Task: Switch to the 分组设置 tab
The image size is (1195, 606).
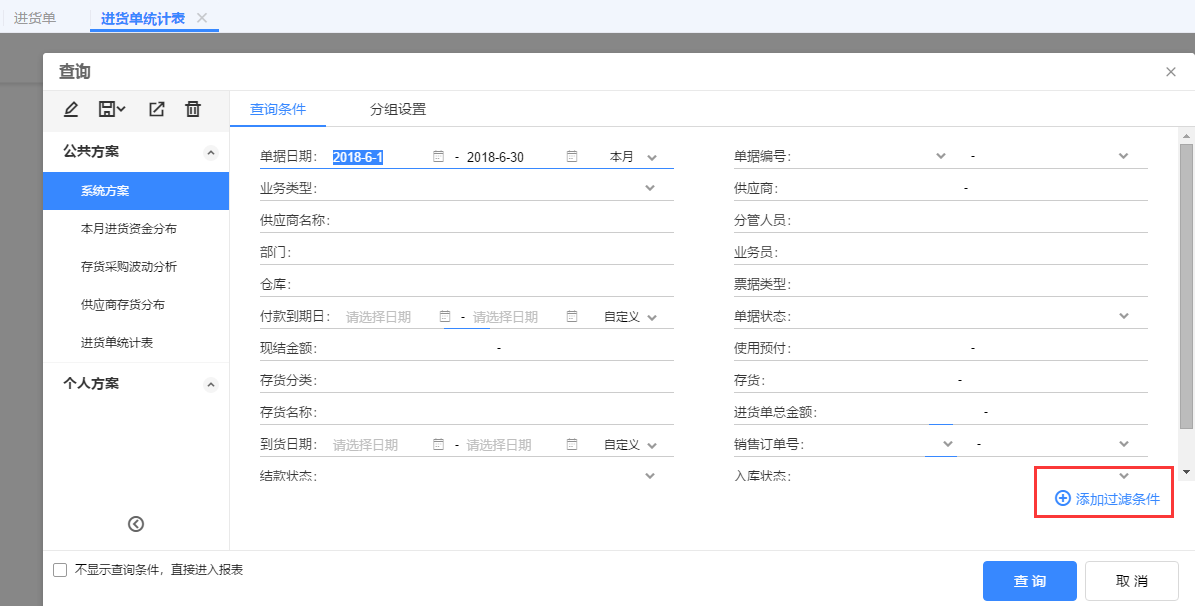Action: pyautogui.click(x=398, y=109)
